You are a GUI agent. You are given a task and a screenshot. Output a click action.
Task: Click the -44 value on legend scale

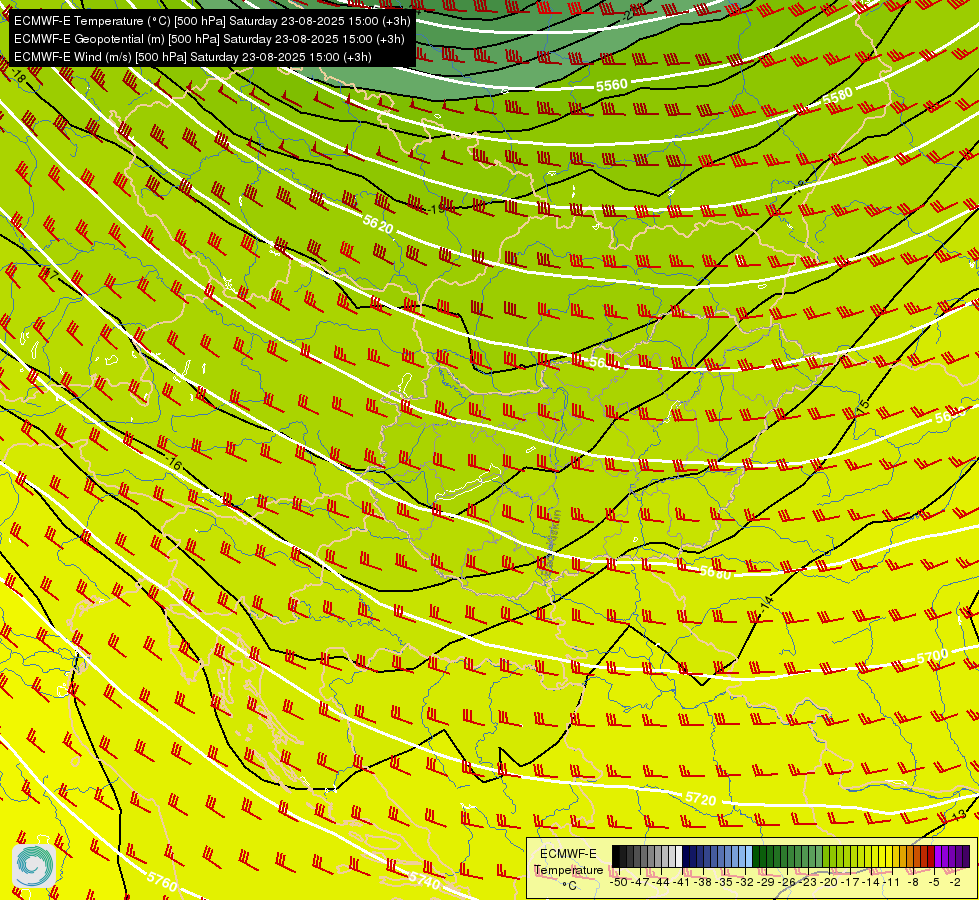point(661,882)
